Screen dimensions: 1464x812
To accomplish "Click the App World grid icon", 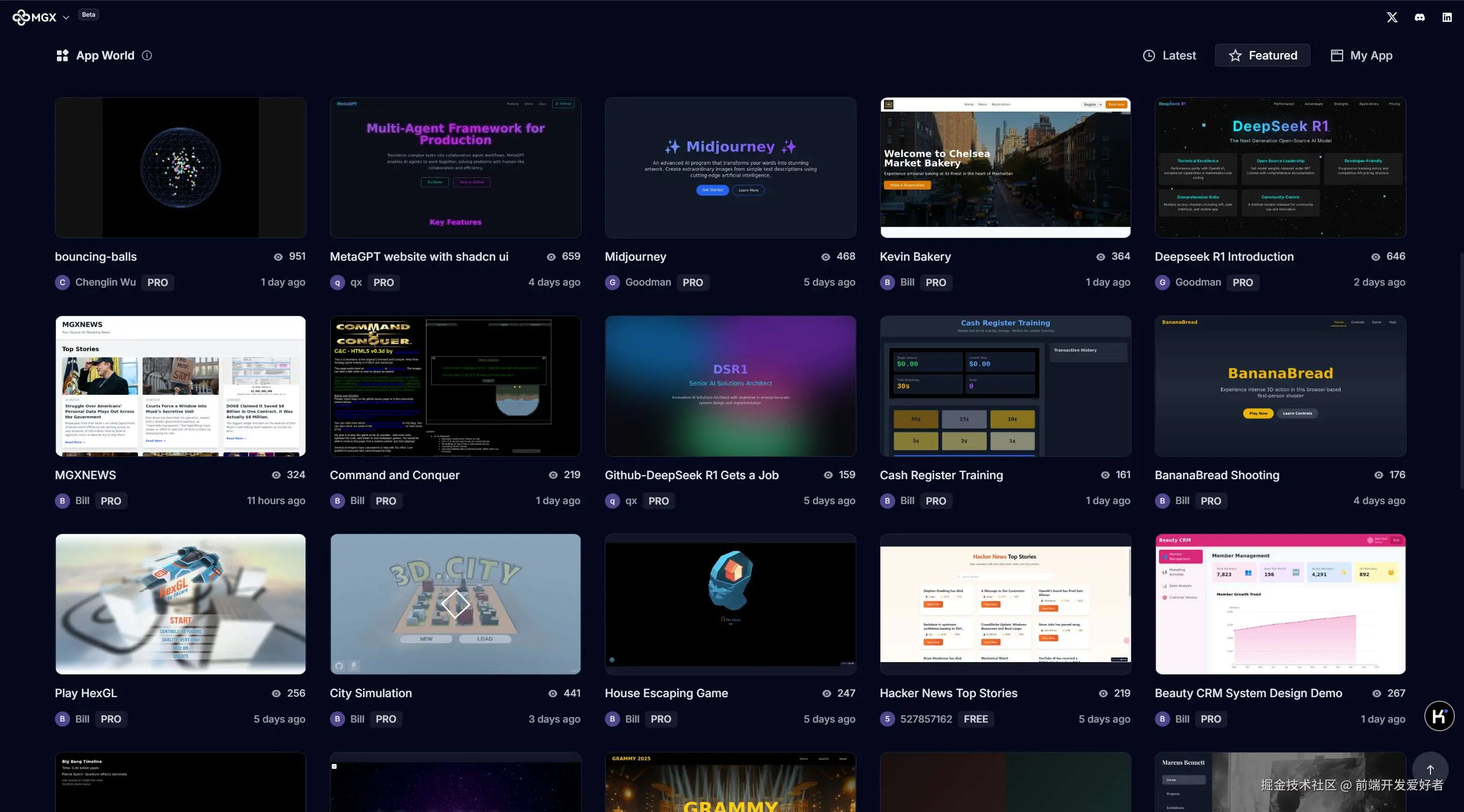I will pos(62,55).
